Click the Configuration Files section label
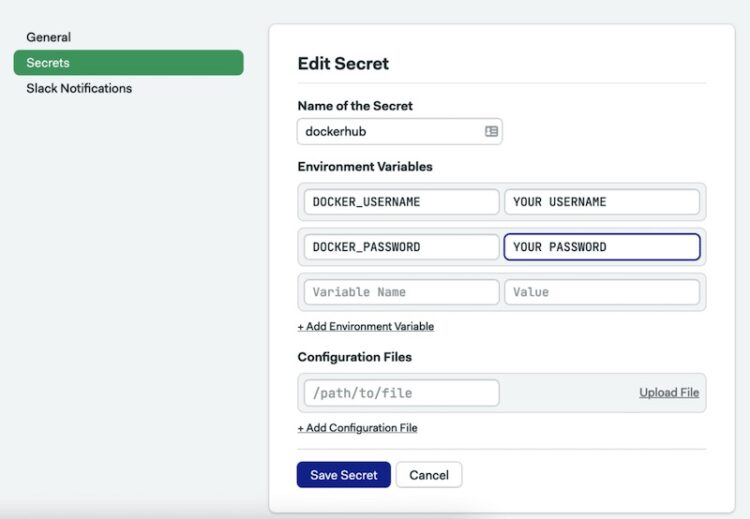 tap(354, 357)
